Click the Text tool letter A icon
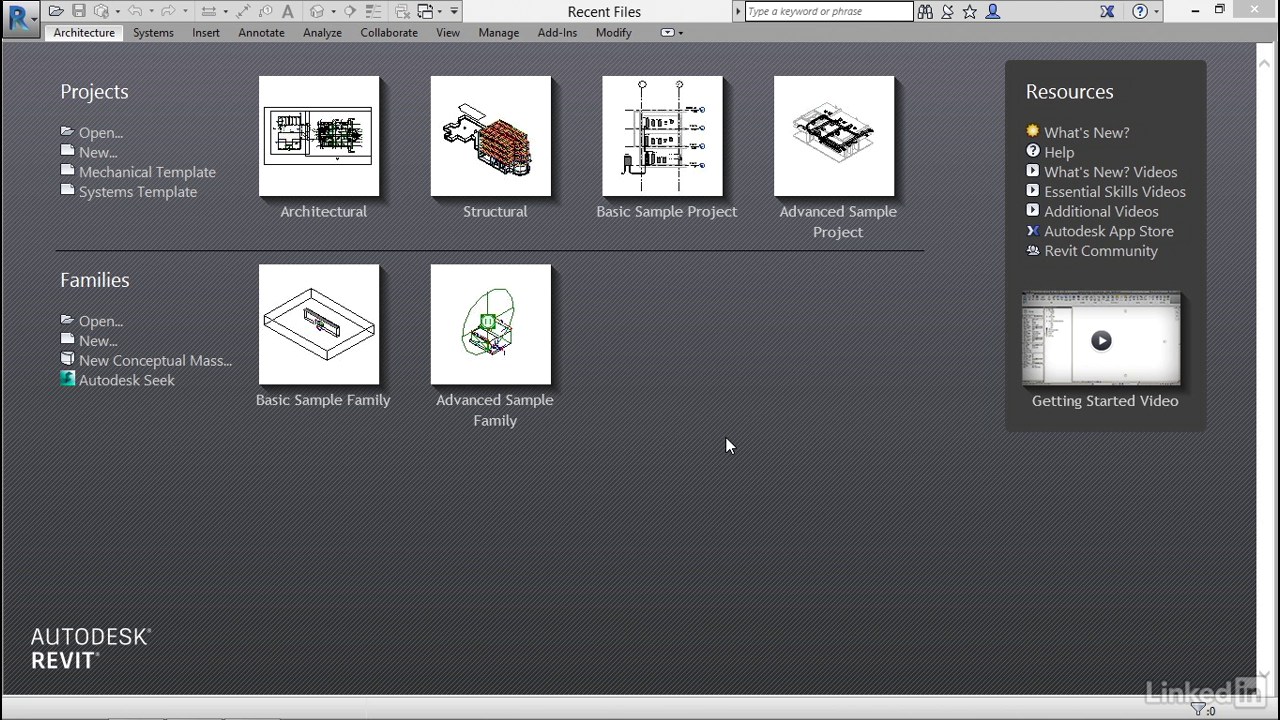The height and width of the screenshot is (720, 1280). point(288,11)
